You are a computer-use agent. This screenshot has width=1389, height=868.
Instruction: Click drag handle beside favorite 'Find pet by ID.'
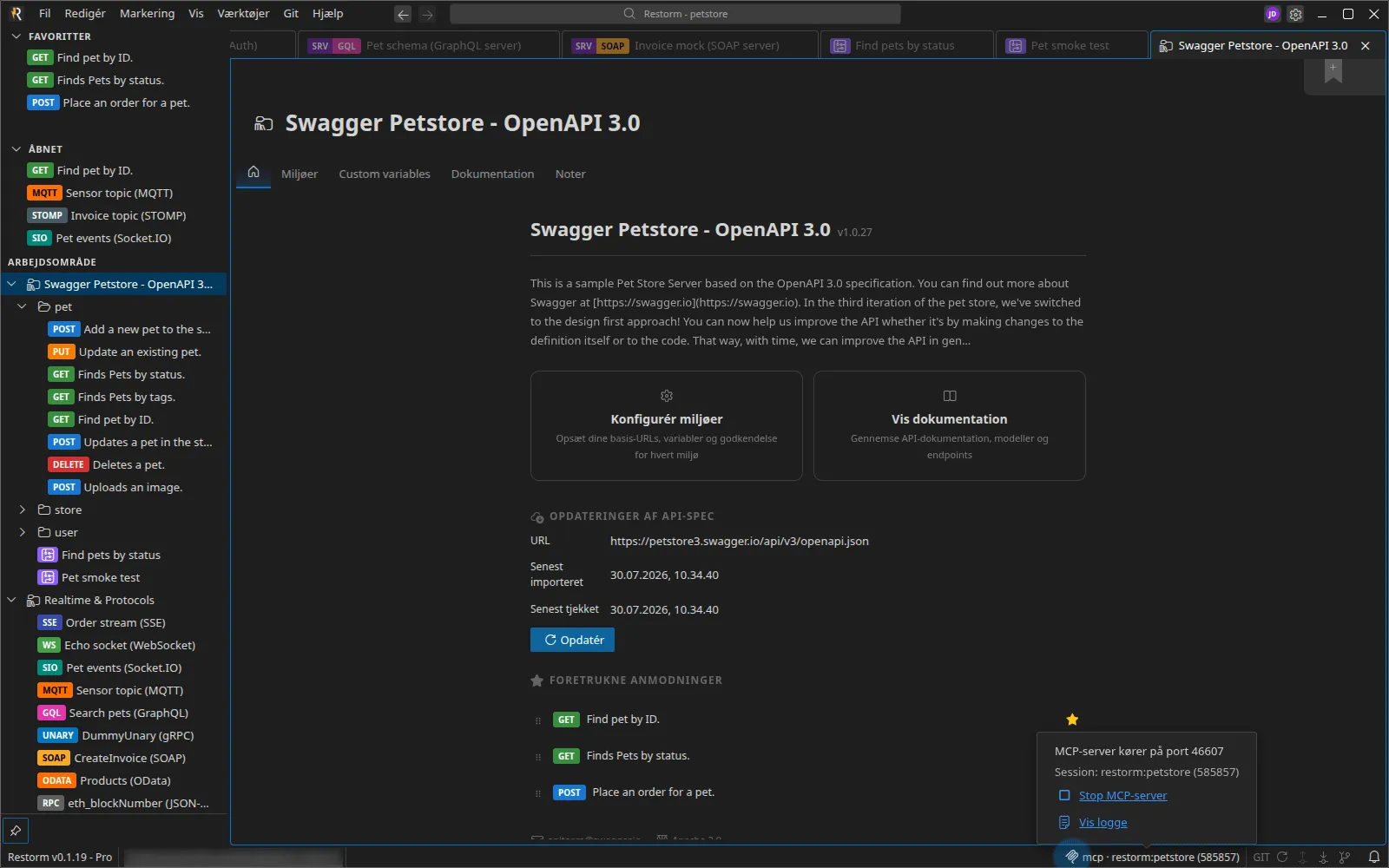point(538,720)
